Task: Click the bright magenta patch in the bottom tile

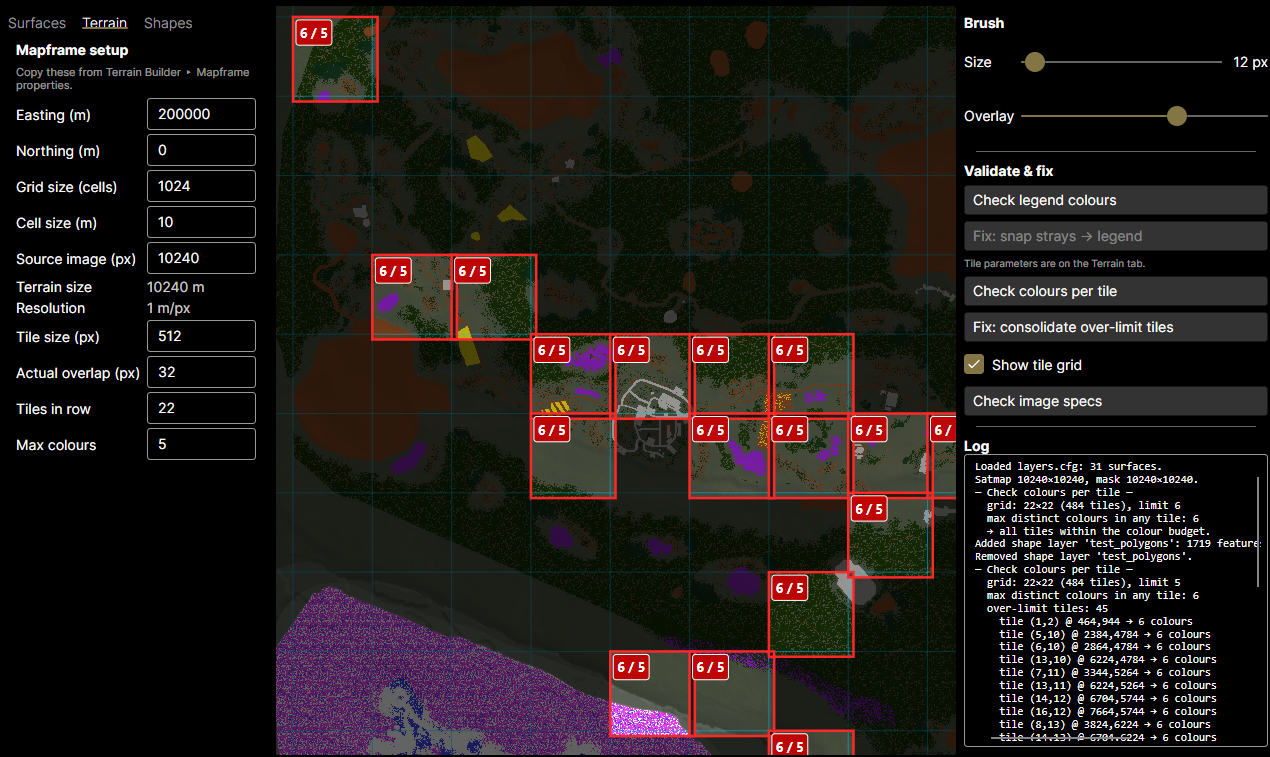Action: pos(648,718)
